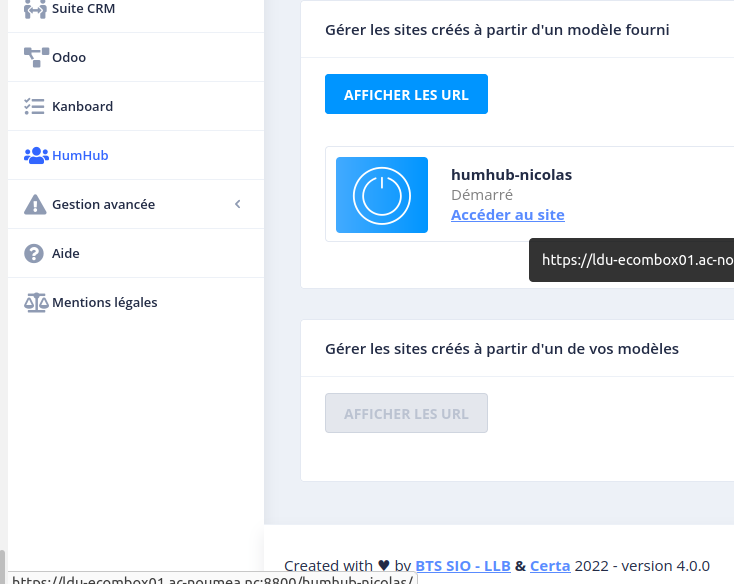This screenshot has width=734, height=584.
Task: Follow the Accéder au site link
Action: coord(507,214)
